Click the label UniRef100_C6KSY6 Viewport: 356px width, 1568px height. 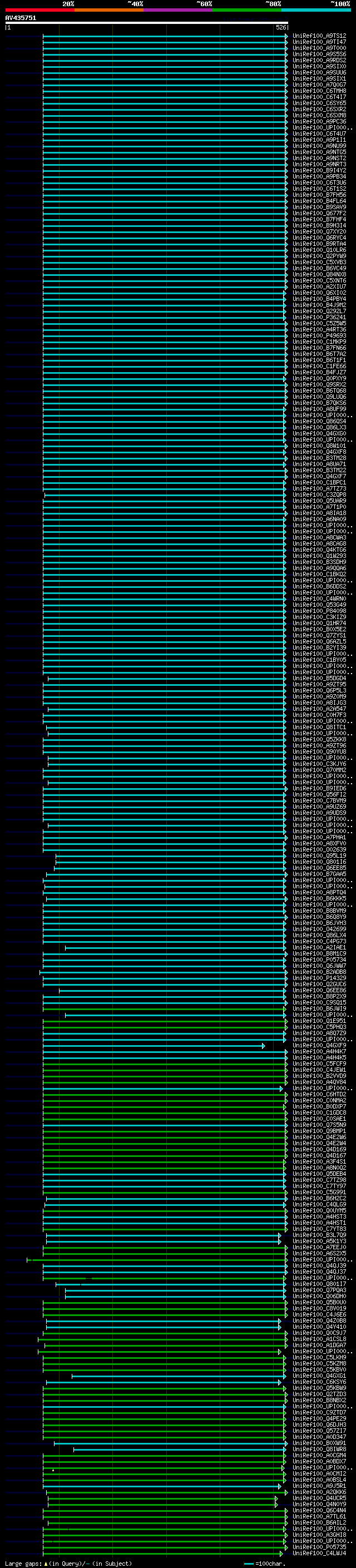(319, 1382)
